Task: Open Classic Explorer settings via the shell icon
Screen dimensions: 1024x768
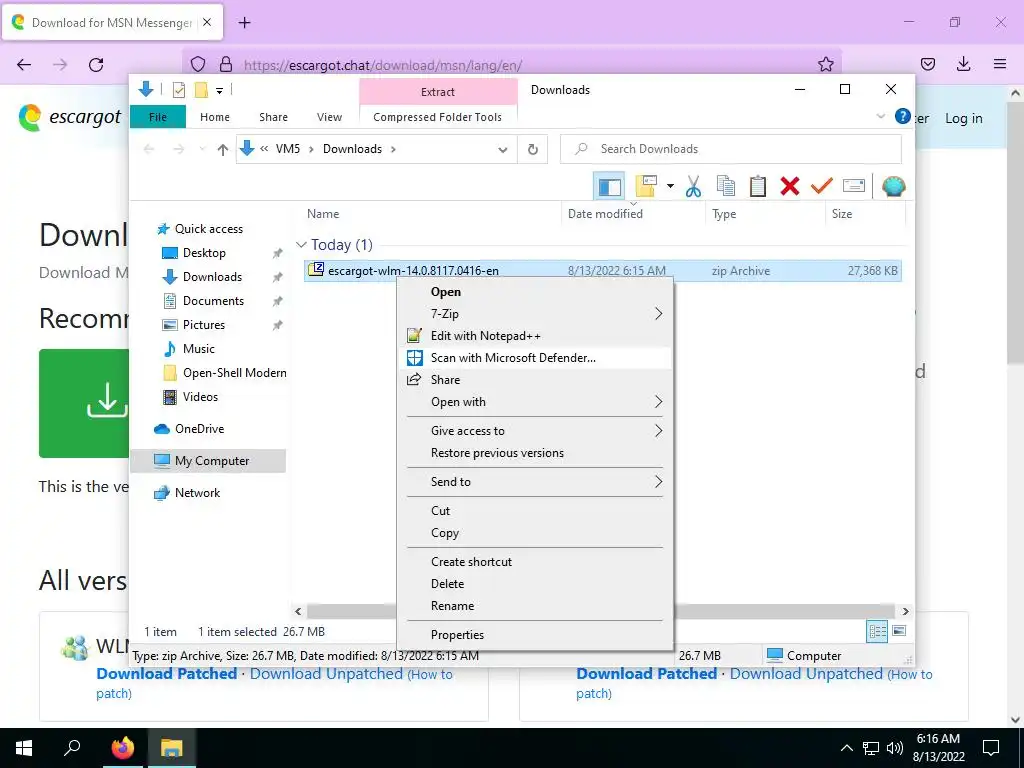Action: click(x=893, y=187)
